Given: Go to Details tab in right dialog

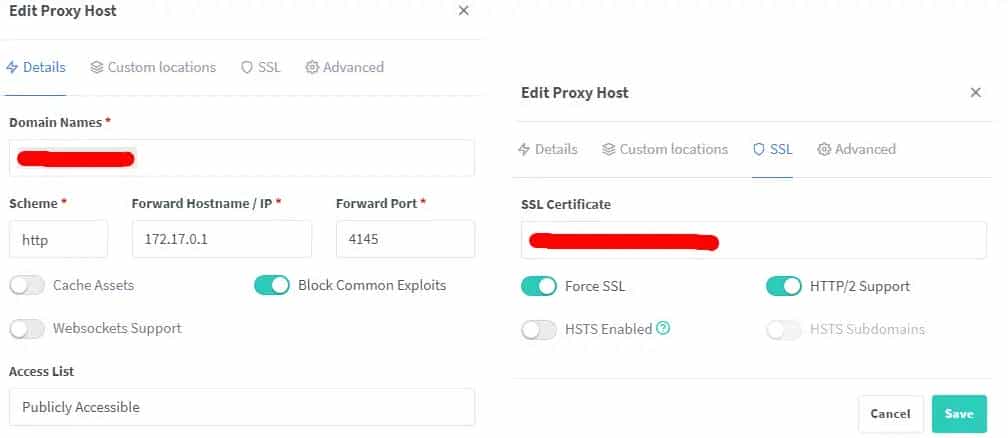Looking at the screenshot, I should coord(547,149).
